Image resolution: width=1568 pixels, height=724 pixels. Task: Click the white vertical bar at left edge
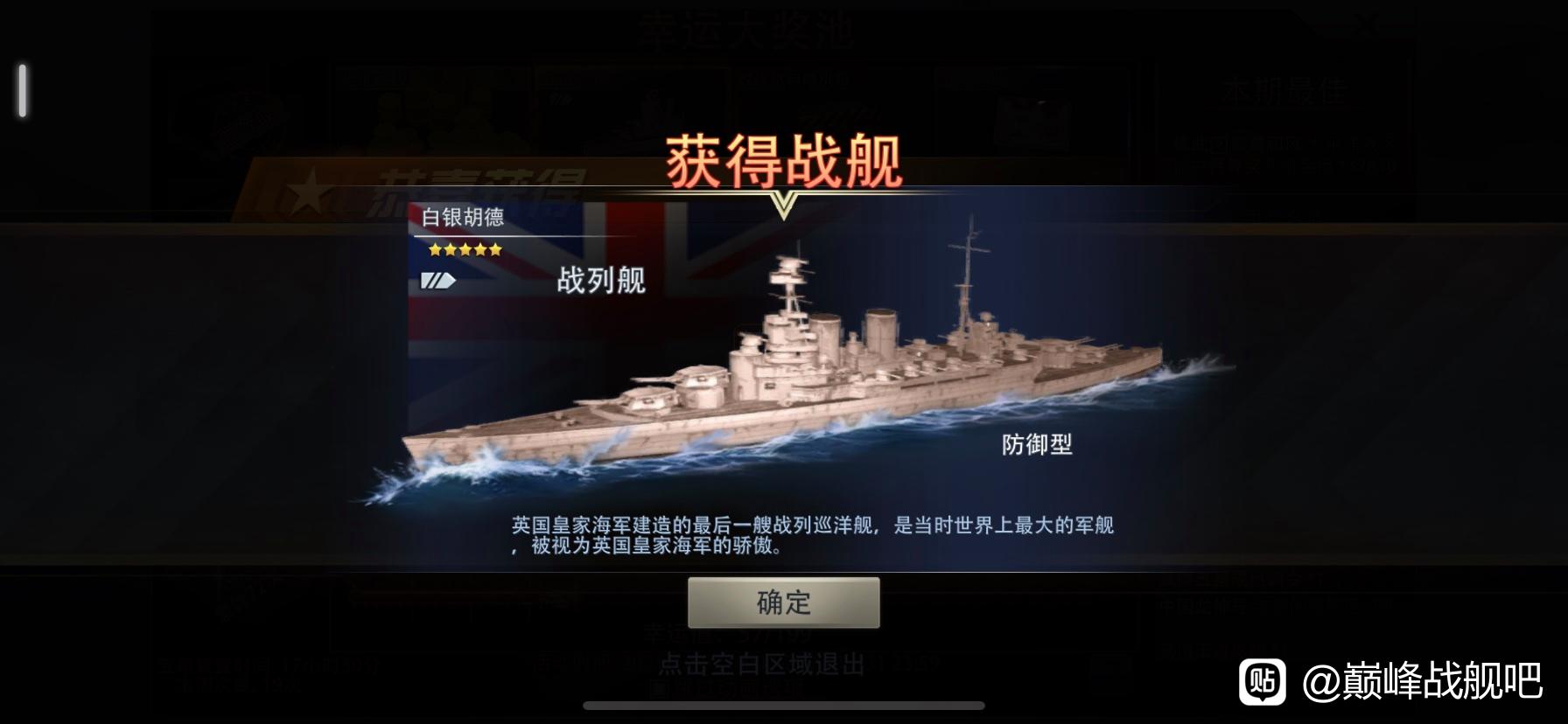[23, 90]
